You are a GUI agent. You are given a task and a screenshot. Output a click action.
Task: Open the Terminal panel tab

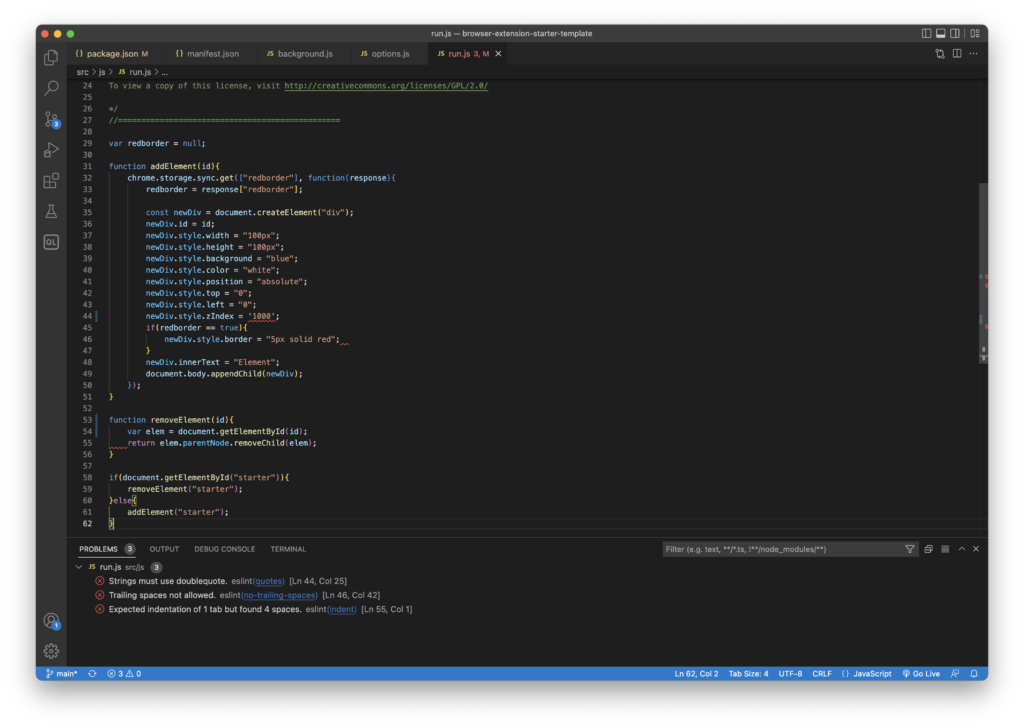288,549
